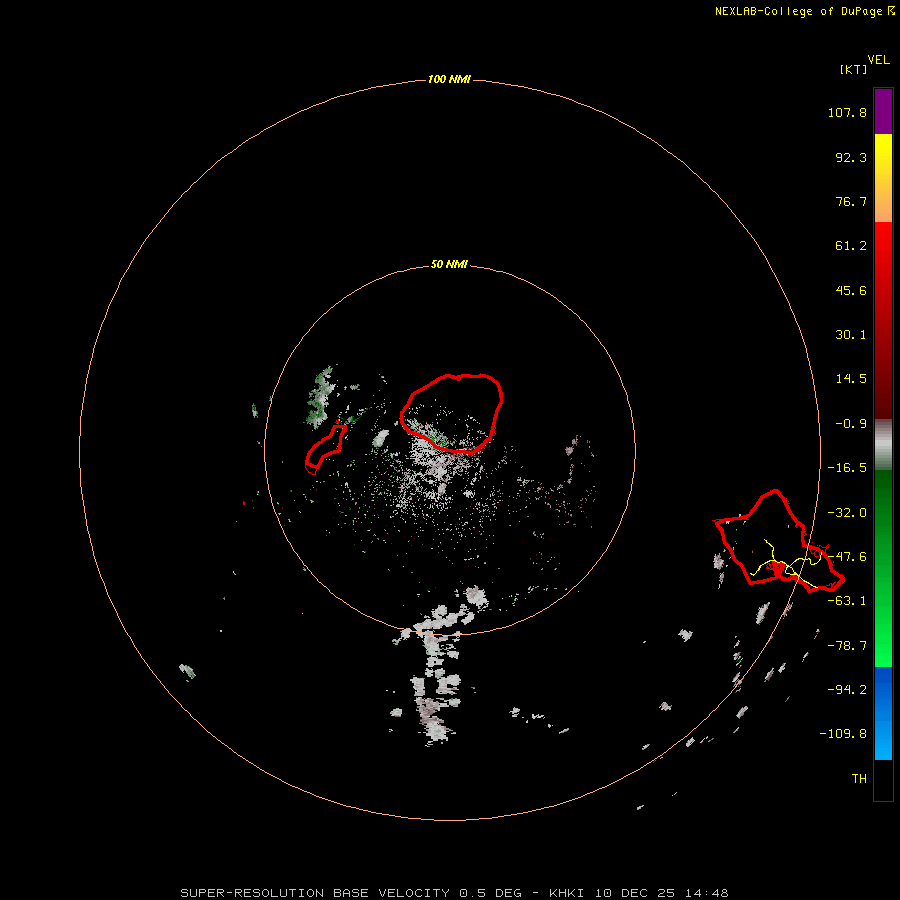Click the Super-Resolution Base Velocity caption at bottom

coord(454,893)
